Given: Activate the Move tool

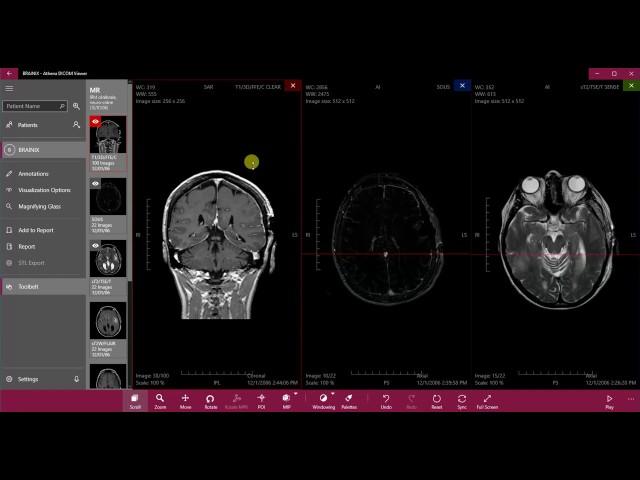Looking at the screenshot, I should click(x=185, y=400).
